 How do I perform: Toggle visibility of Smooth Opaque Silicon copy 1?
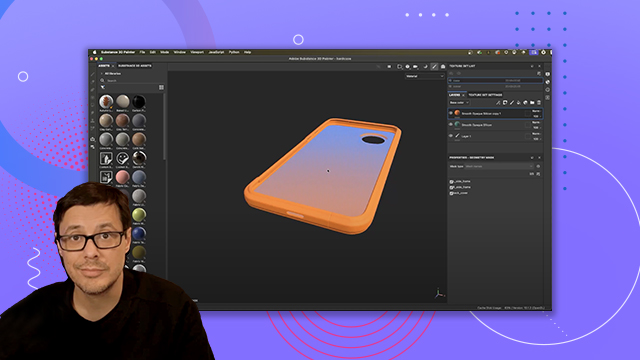[x=451, y=113]
